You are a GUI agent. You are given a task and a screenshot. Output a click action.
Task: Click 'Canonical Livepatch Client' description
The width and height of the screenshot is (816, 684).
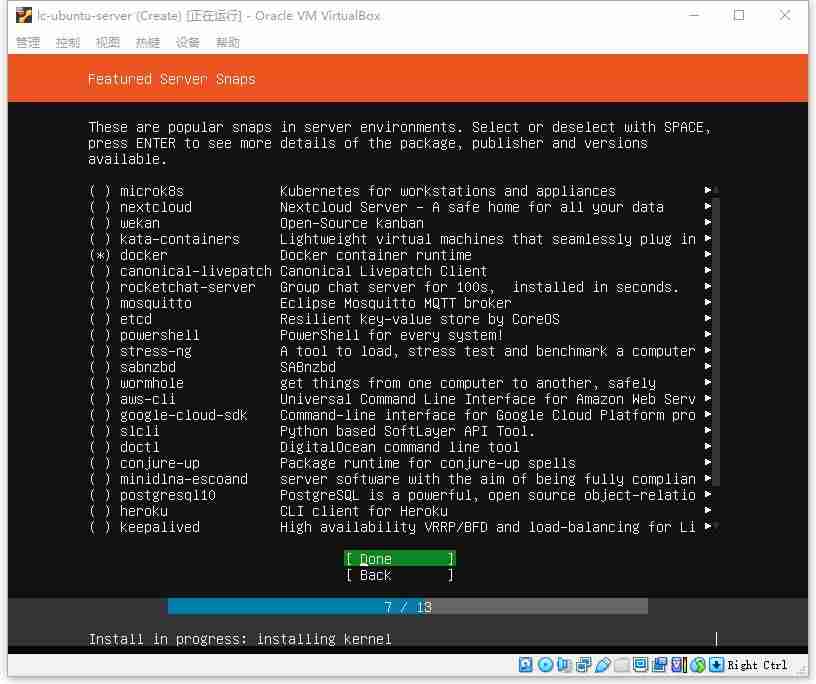pos(384,271)
